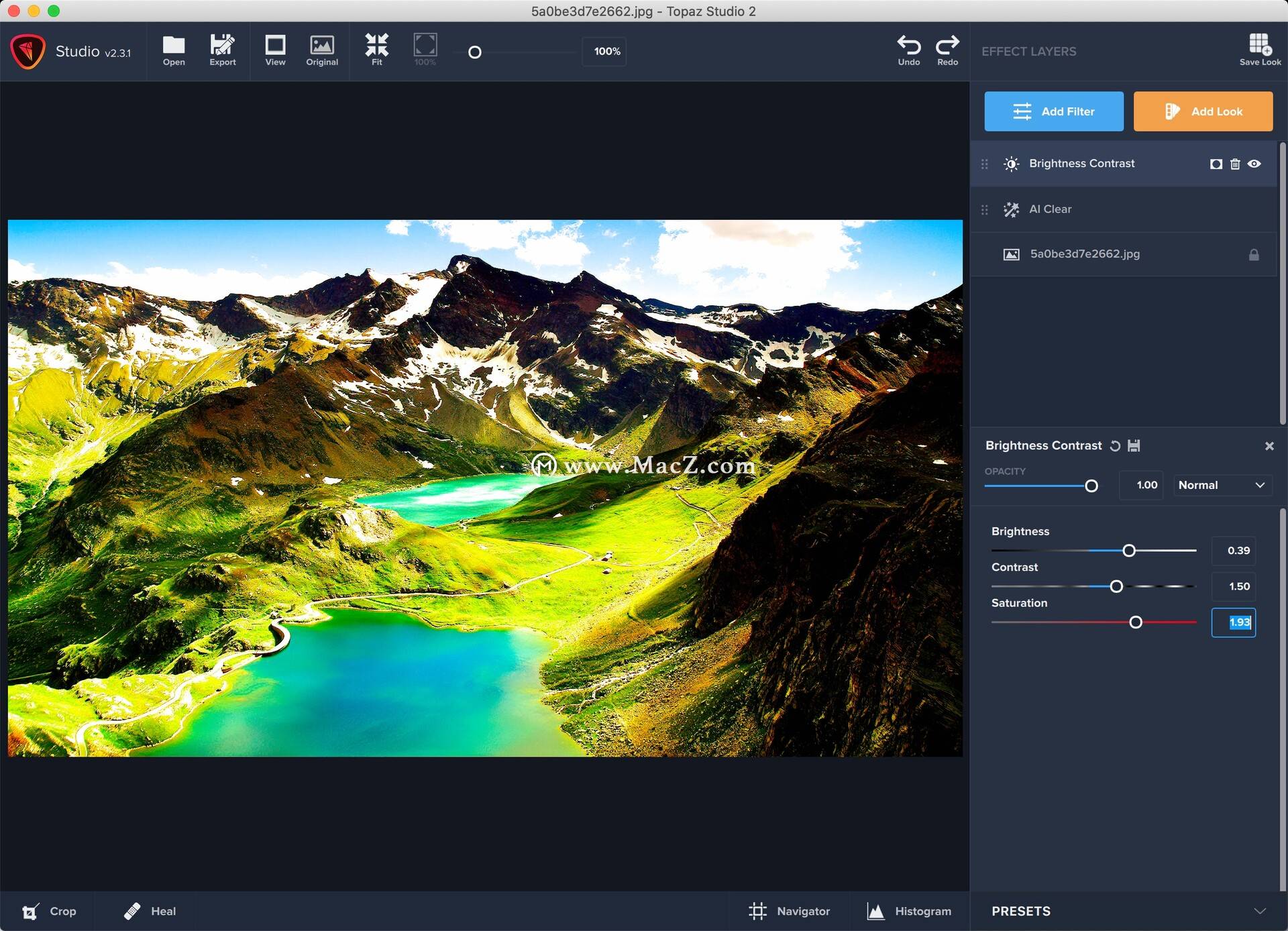Screen dimensions: 1288x931
Task: Switch to the Histogram panel
Action: tap(910, 911)
